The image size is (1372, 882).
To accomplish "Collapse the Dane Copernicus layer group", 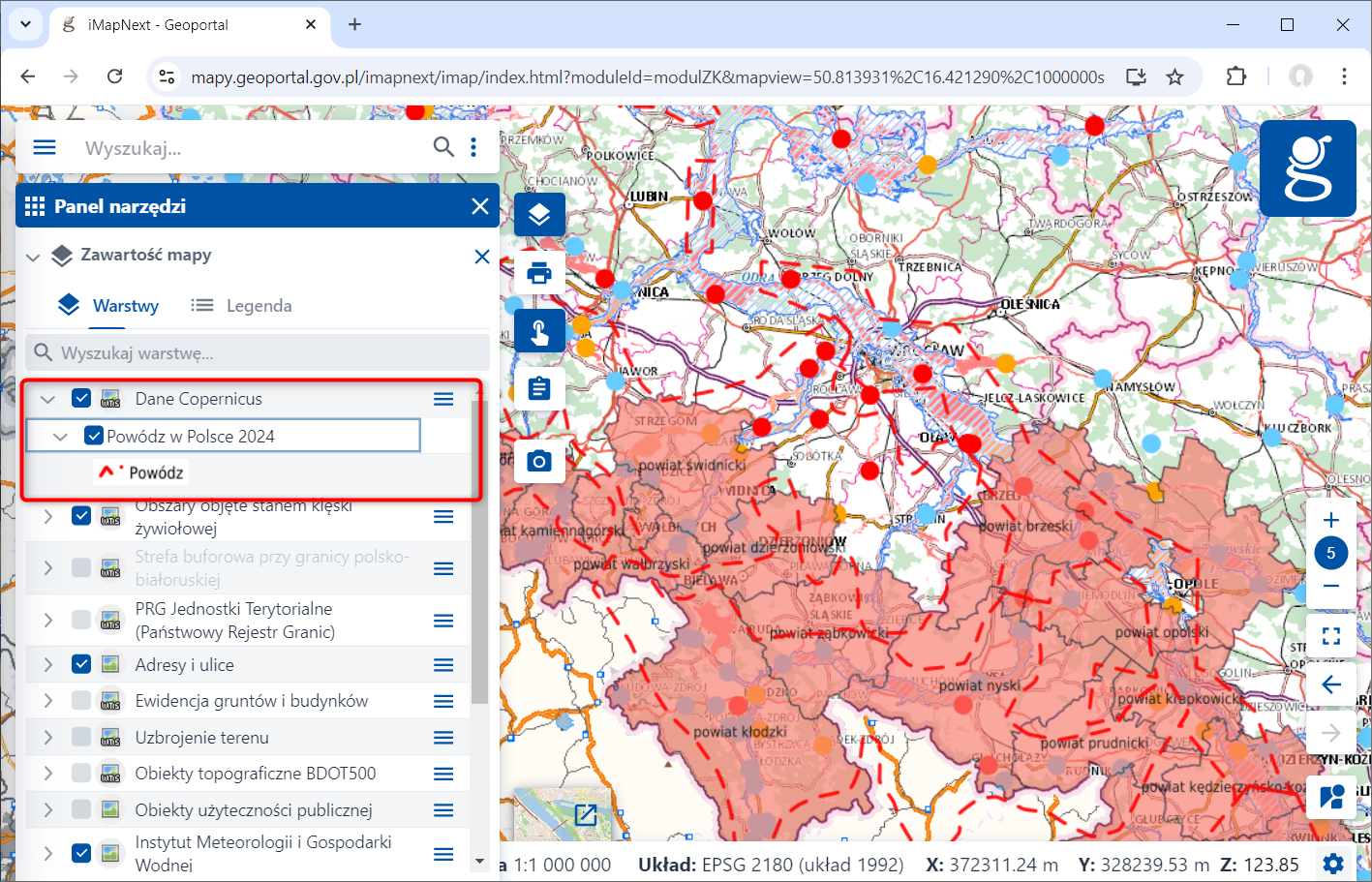I will point(47,398).
